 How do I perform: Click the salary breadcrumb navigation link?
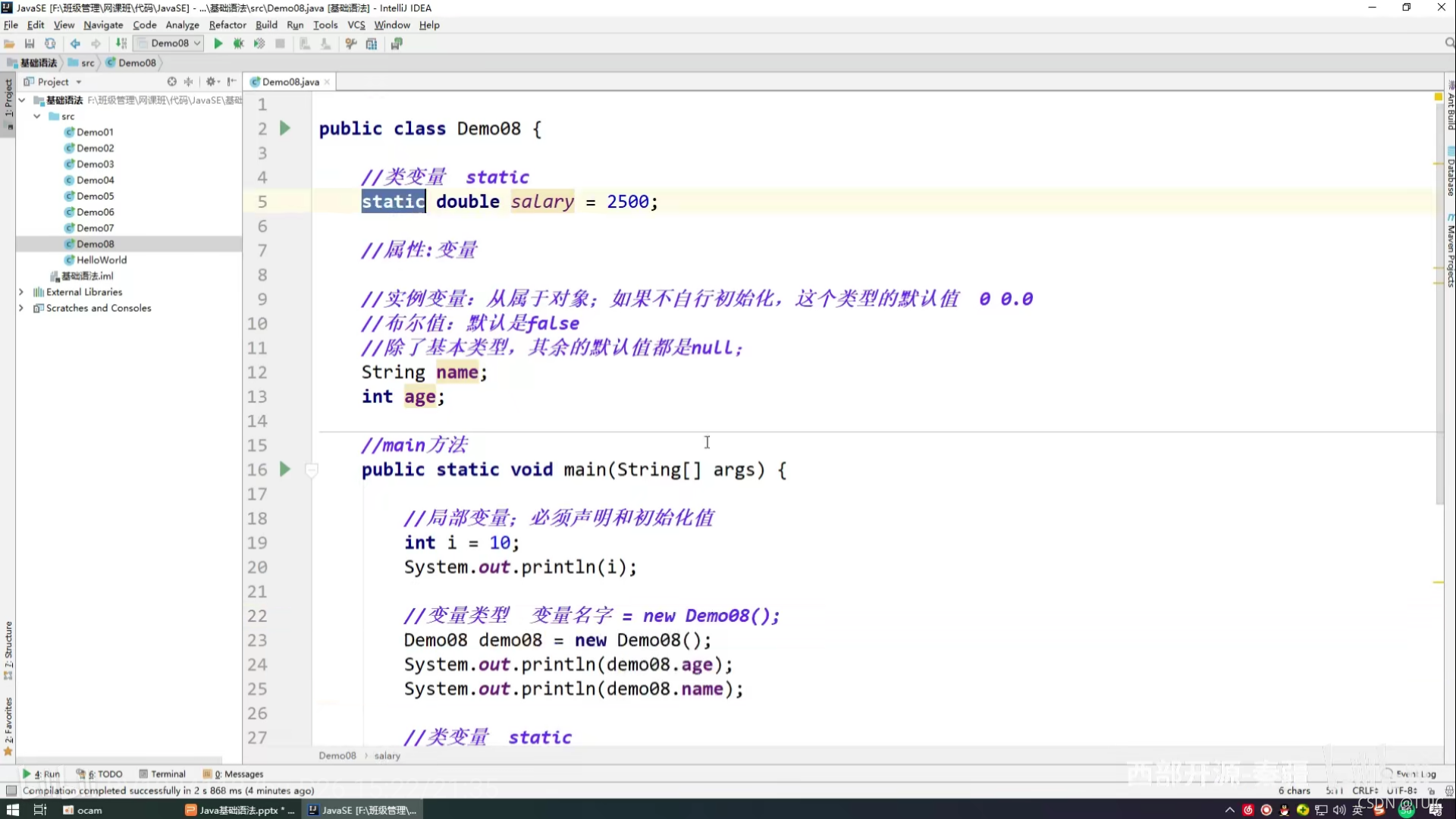pos(387,755)
